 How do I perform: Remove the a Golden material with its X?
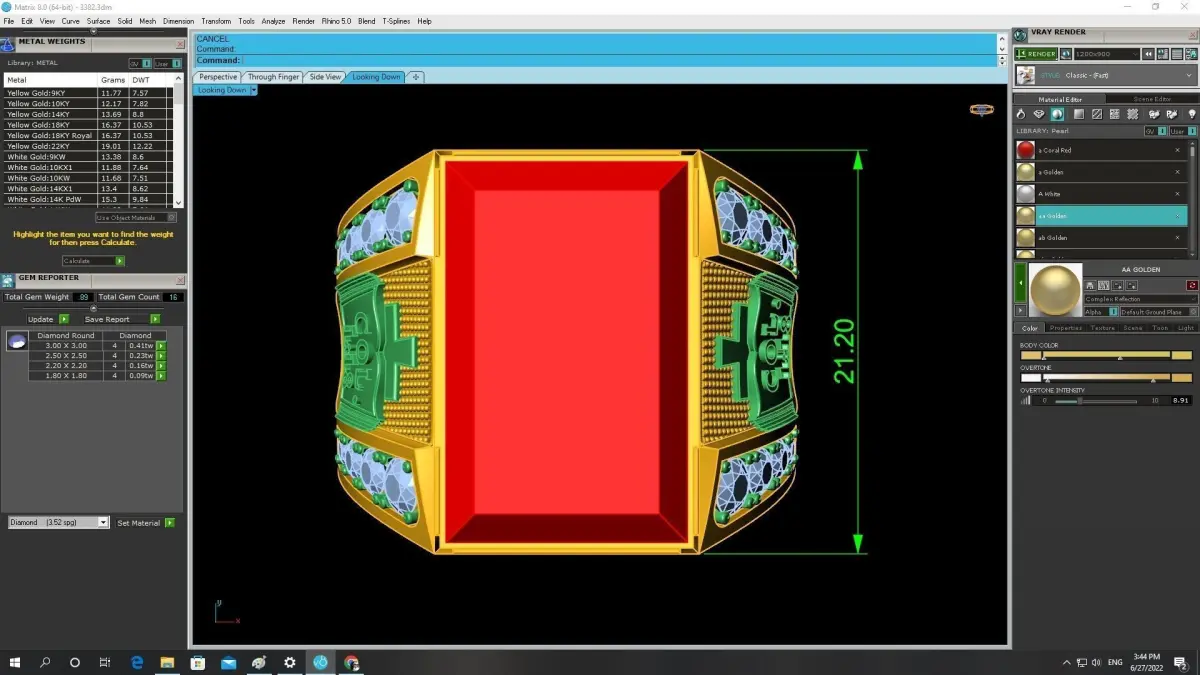click(x=1177, y=172)
